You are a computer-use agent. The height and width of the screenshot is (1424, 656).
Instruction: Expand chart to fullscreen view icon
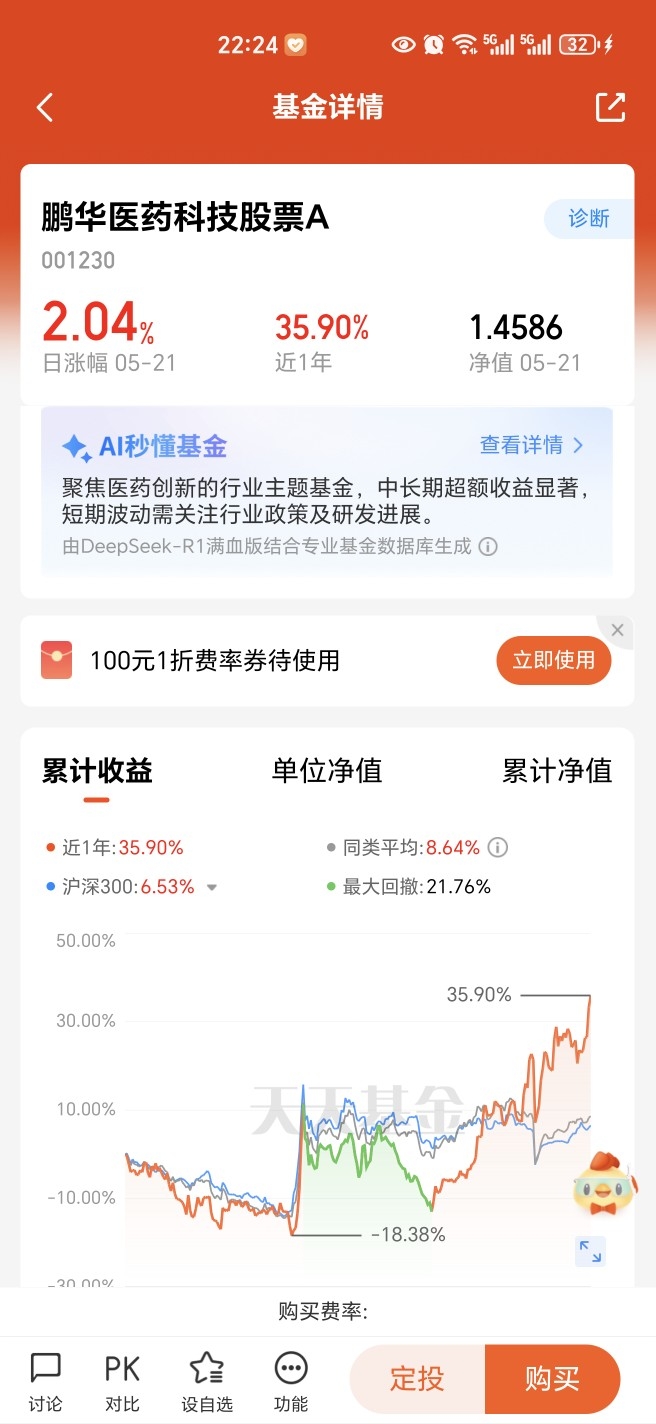(591, 1251)
